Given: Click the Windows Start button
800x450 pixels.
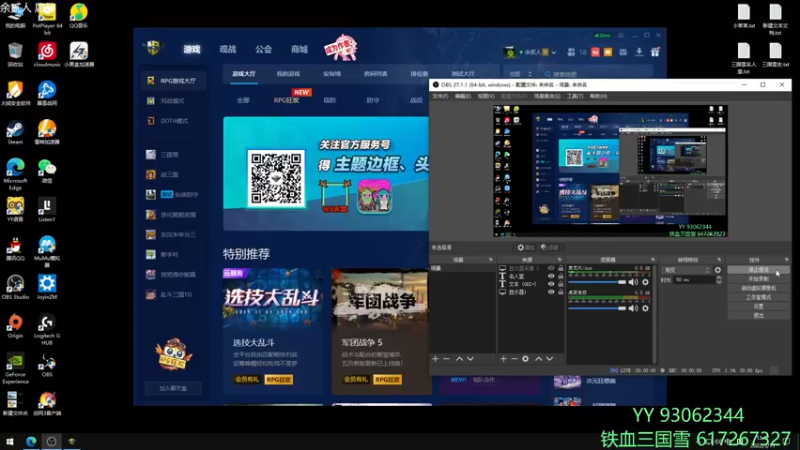Looking at the screenshot, I should pos(10,441).
